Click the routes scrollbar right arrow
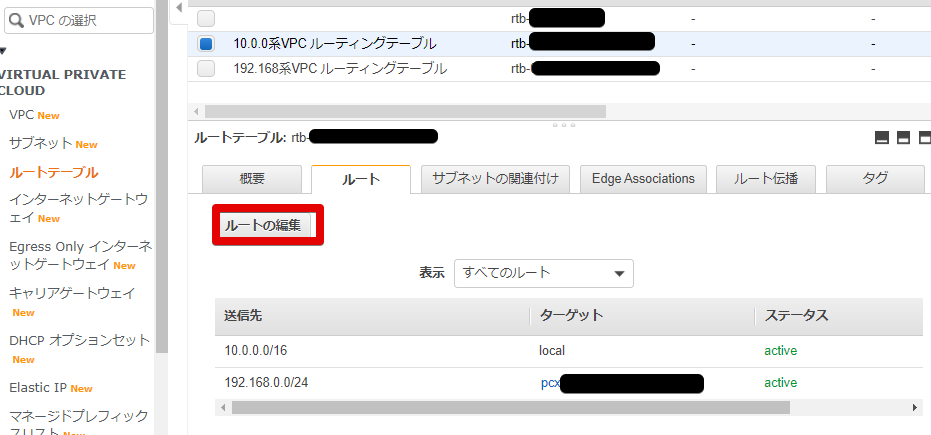 pos(915,408)
